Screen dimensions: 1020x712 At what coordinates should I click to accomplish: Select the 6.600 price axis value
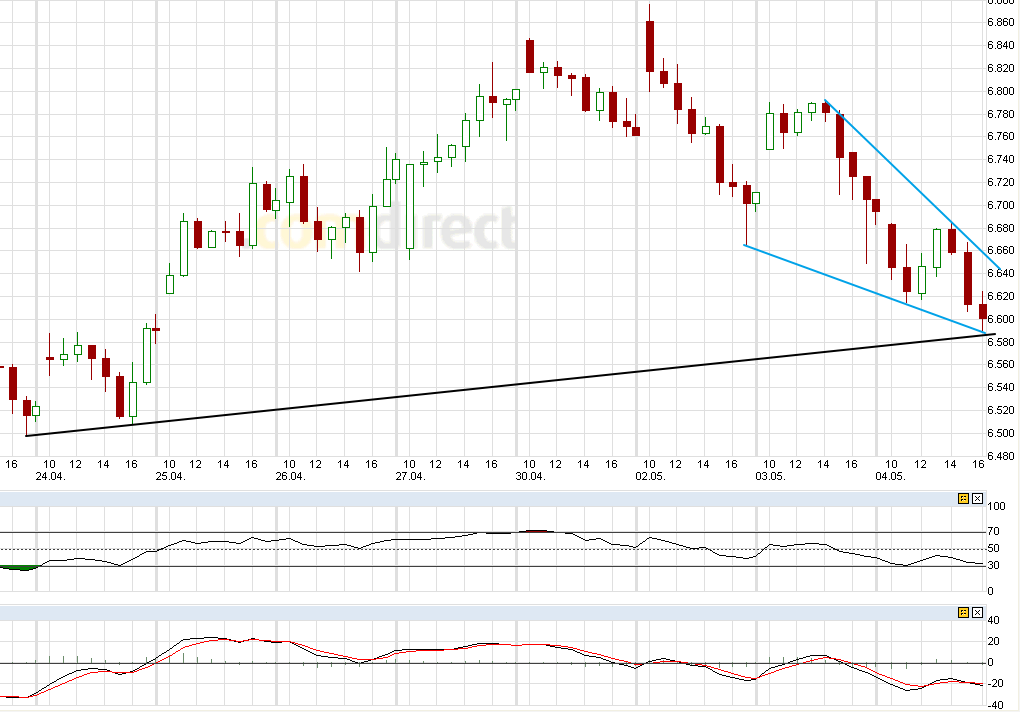(1000, 319)
